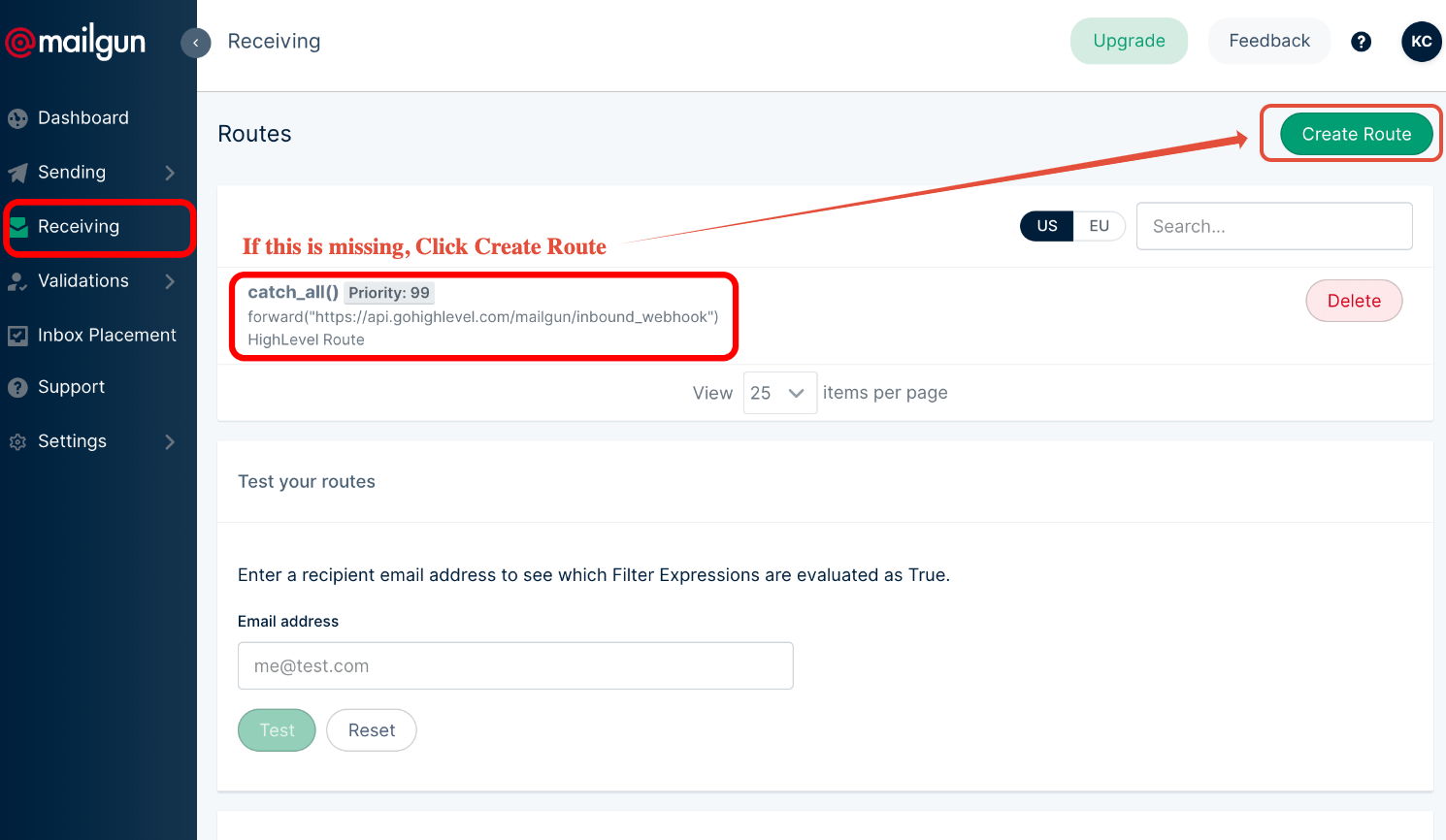Click the KC profile avatar
This screenshot has width=1446, height=840.
pyautogui.click(x=1421, y=42)
